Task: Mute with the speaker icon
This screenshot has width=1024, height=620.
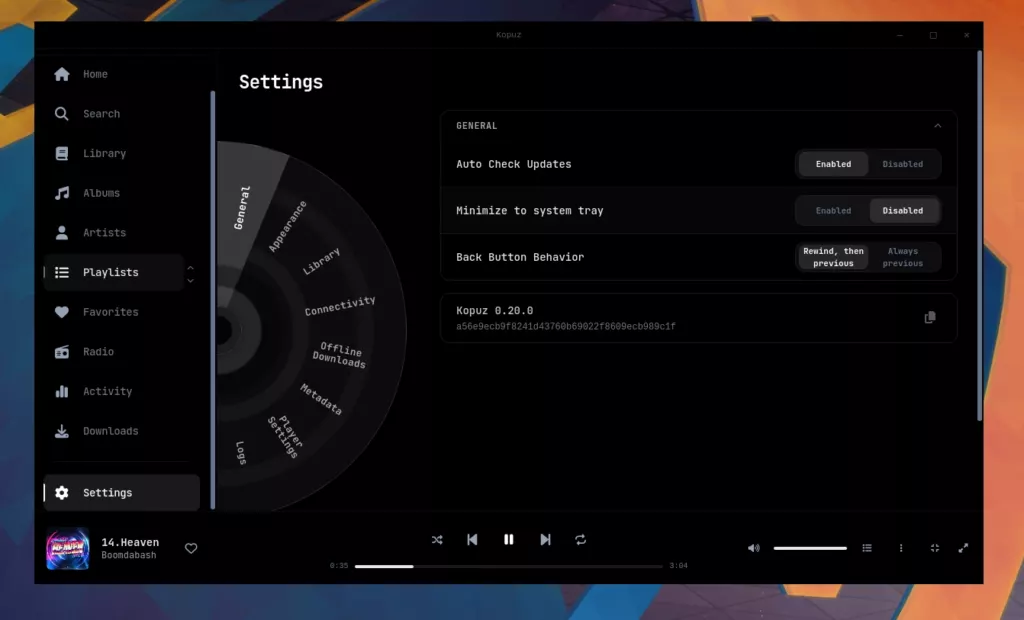Action: point(754,548)
